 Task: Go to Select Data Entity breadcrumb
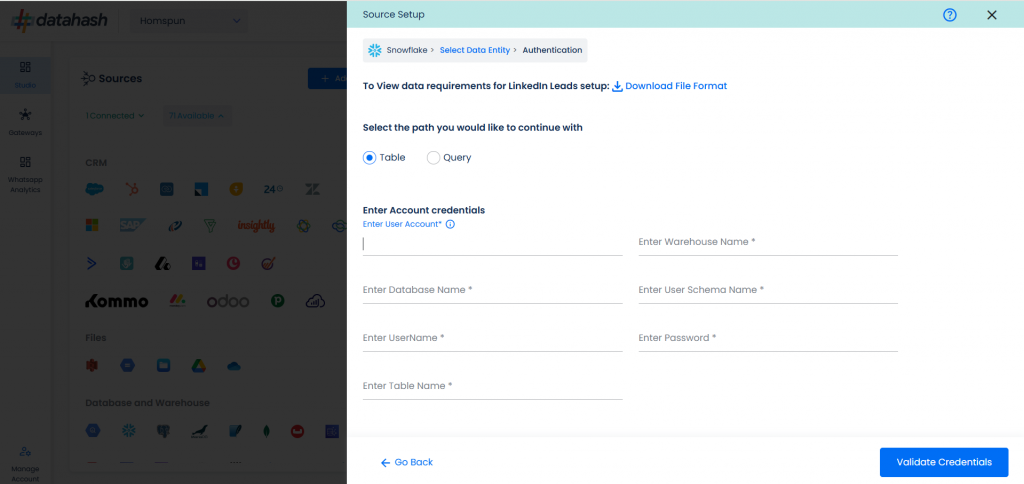475,50
